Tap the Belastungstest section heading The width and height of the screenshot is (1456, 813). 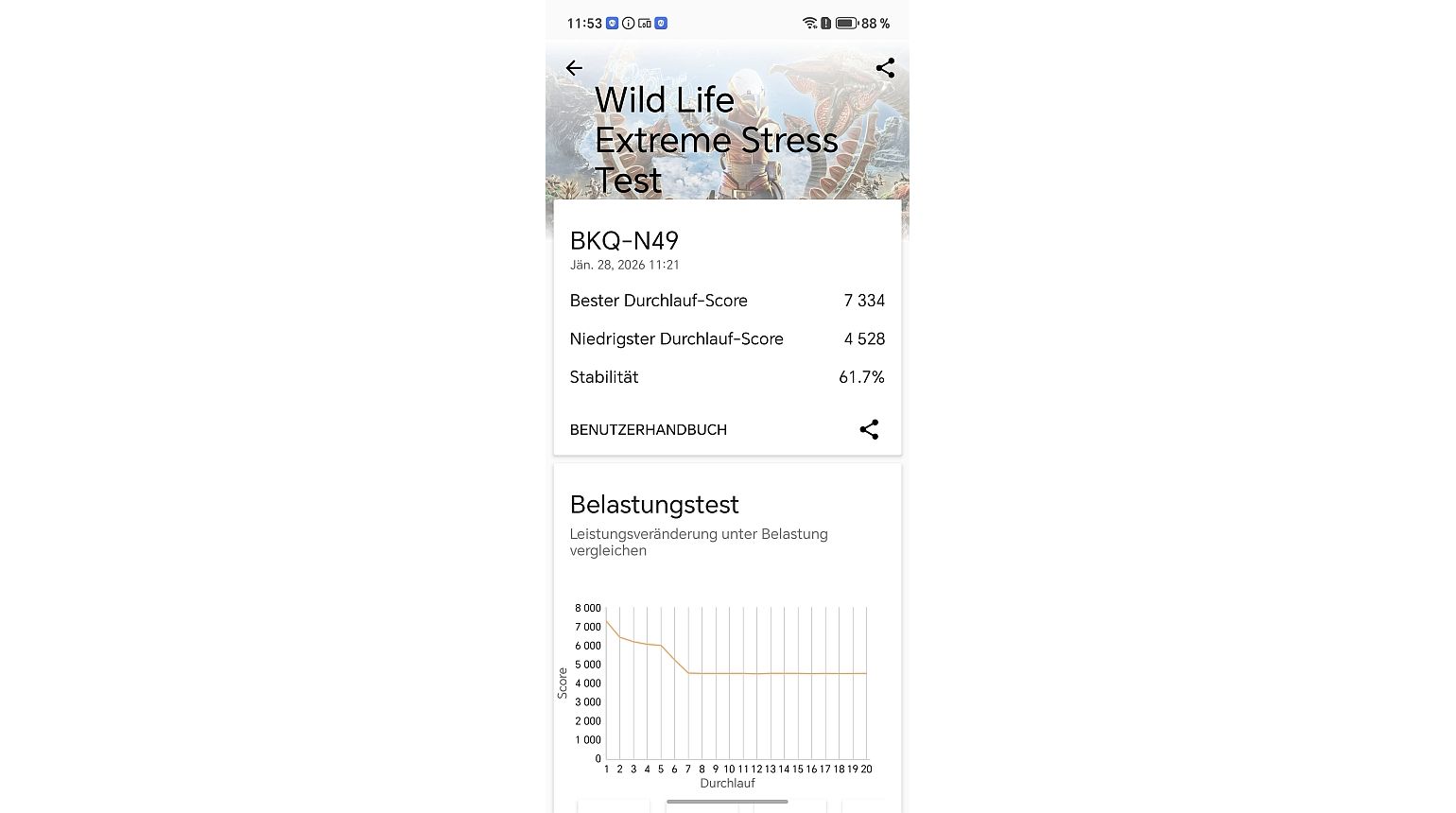[x=654, y=505]
